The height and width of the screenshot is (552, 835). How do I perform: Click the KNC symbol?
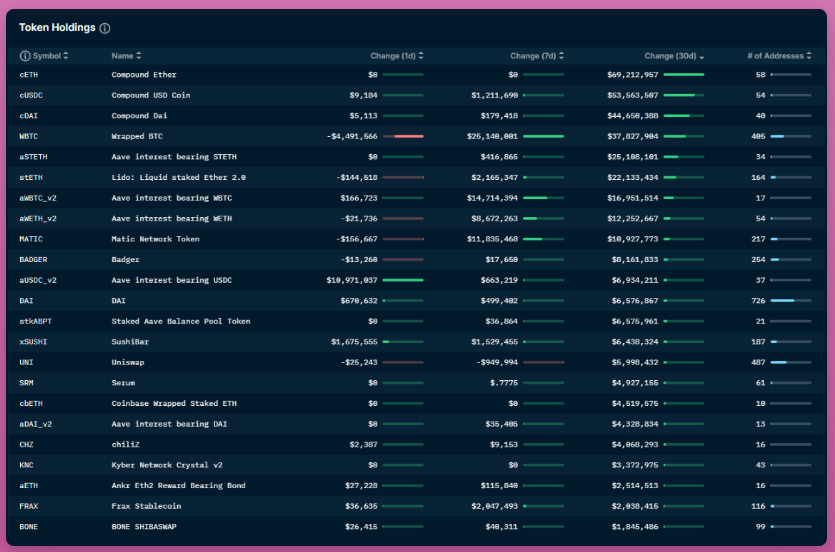[26, 465]
